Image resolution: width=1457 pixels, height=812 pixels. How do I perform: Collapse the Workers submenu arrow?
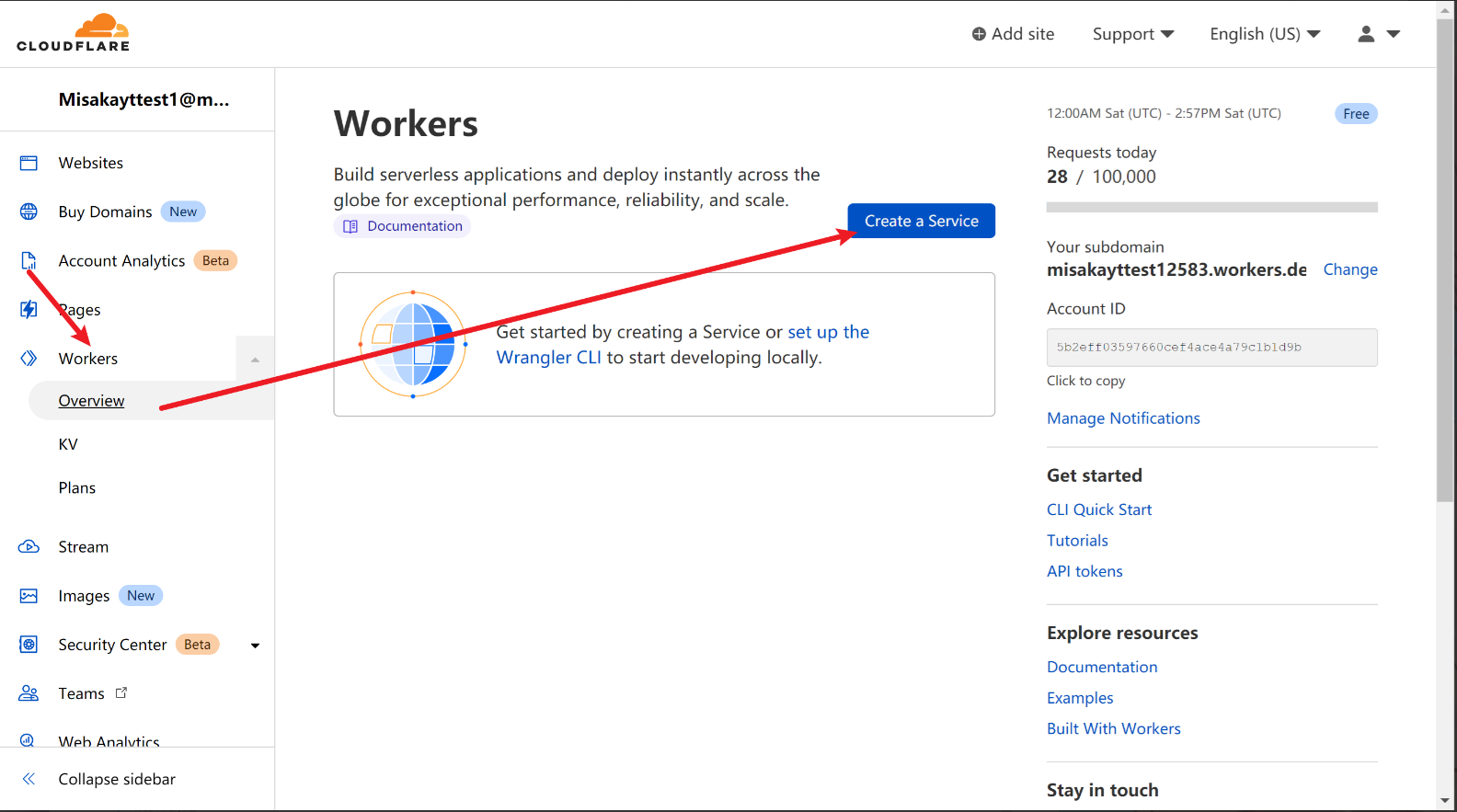(255, 359)
